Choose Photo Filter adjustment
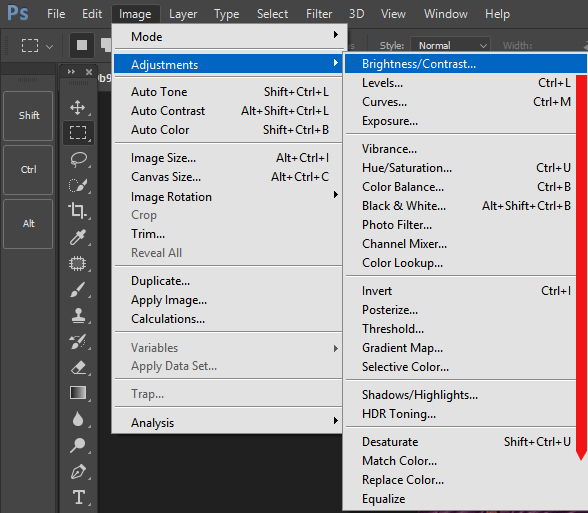This screenshot has height=513, width=588. click(x=460, y=225)
